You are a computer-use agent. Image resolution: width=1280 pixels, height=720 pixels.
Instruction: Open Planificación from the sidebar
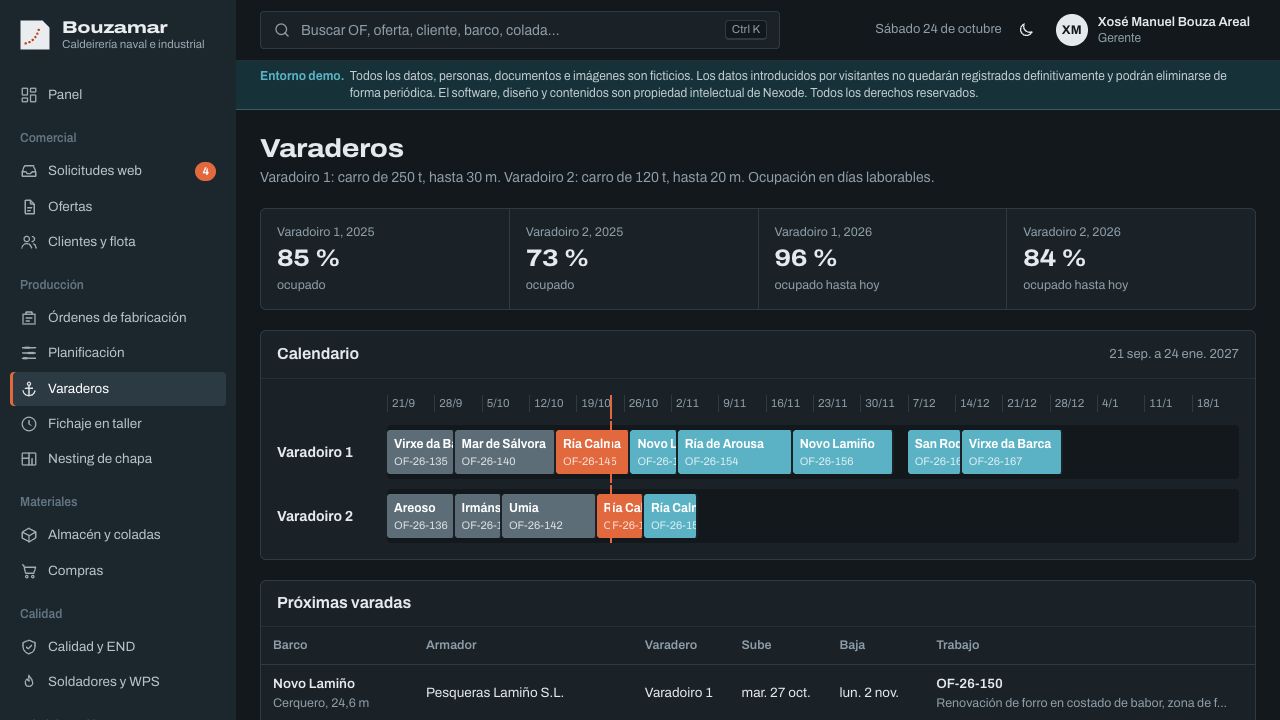tap(118, 353)
